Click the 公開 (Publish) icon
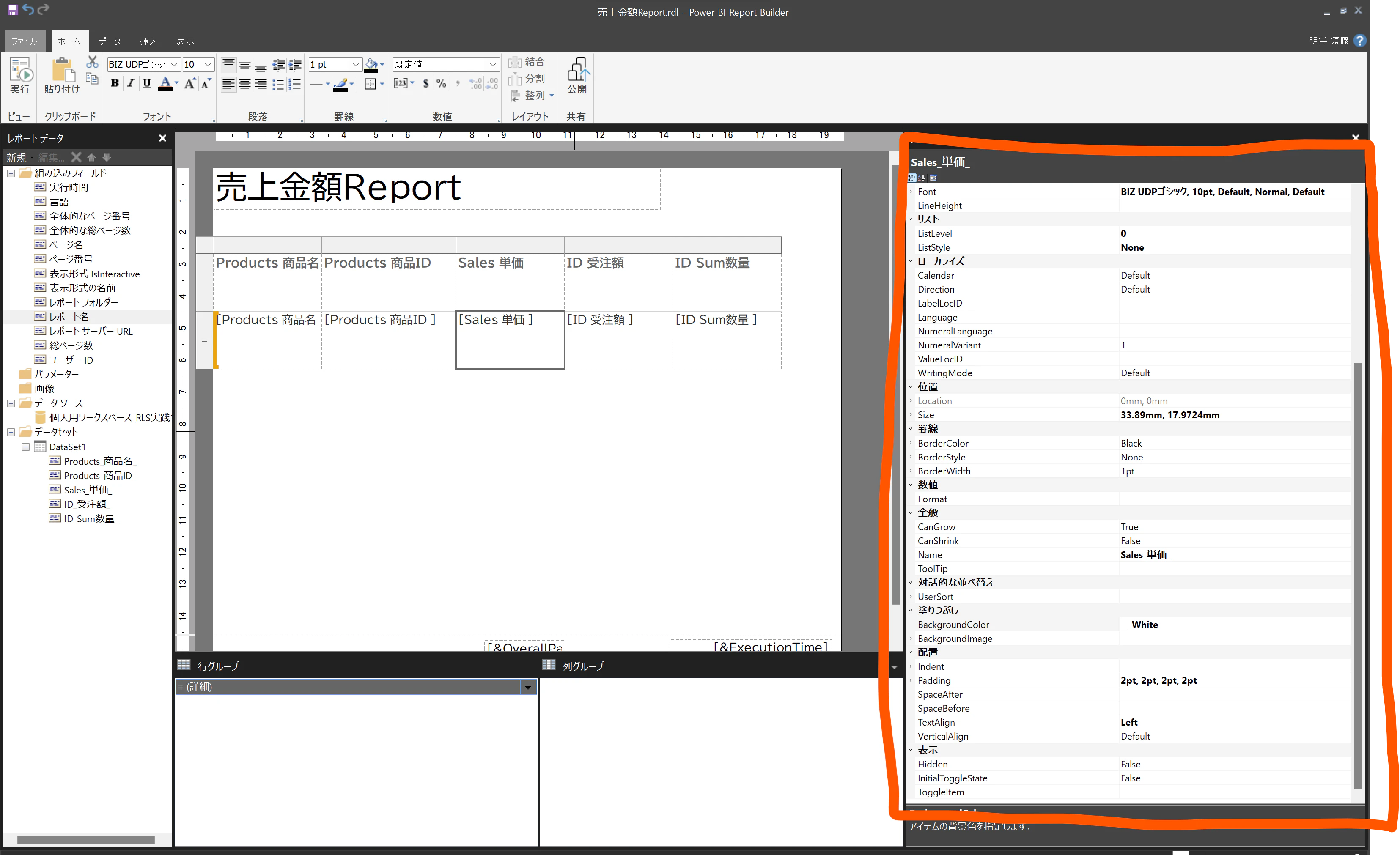This screenshot has width=1400, height=855. coord(576,75)
